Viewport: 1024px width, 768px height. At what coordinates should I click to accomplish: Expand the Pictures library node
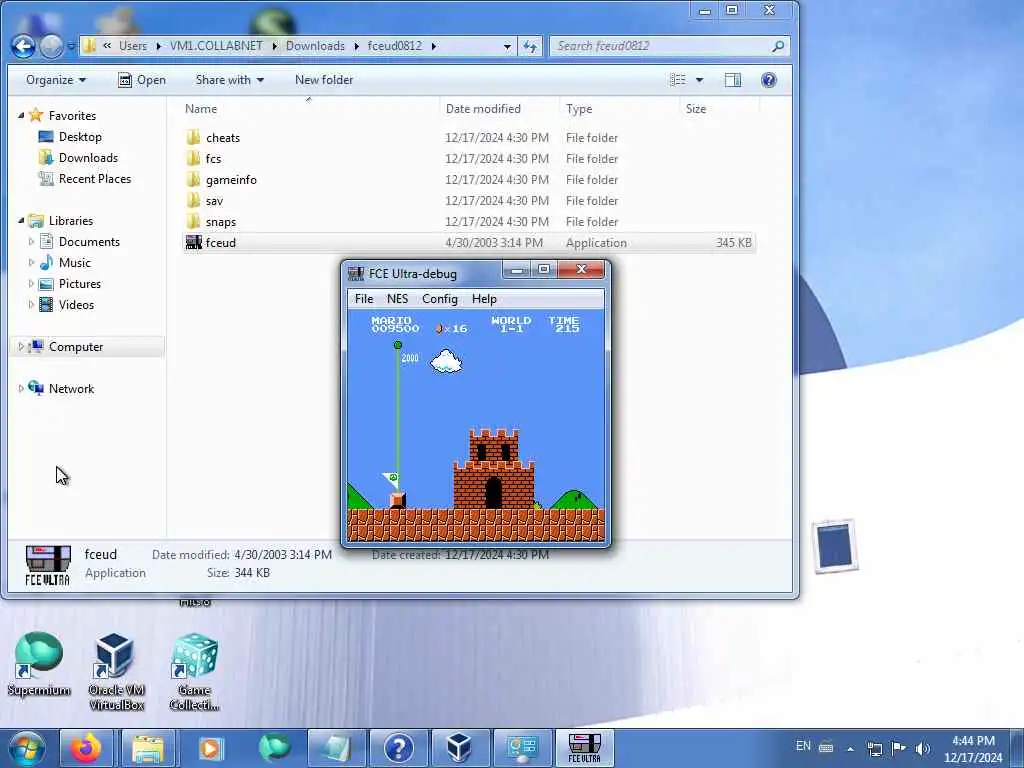pyautogui.click(x=31, y=283)
